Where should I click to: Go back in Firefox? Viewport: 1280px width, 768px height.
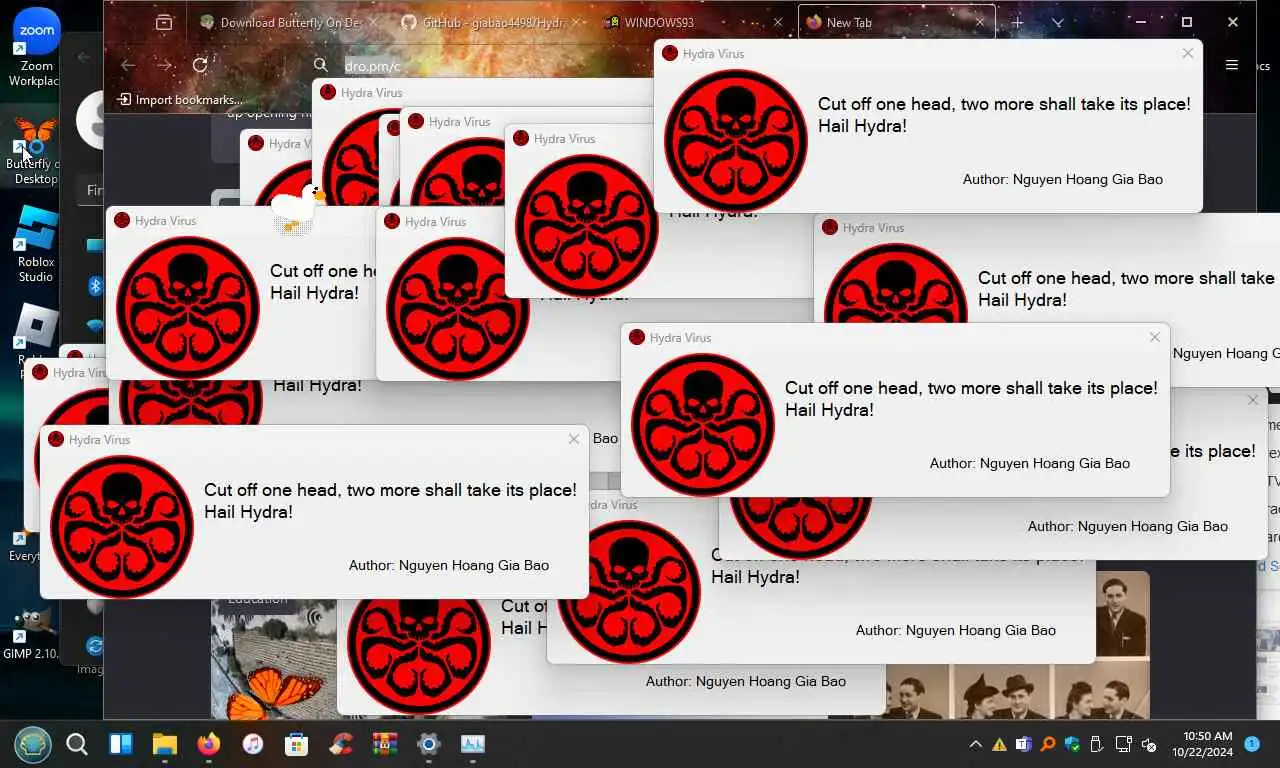click(128, 65)
